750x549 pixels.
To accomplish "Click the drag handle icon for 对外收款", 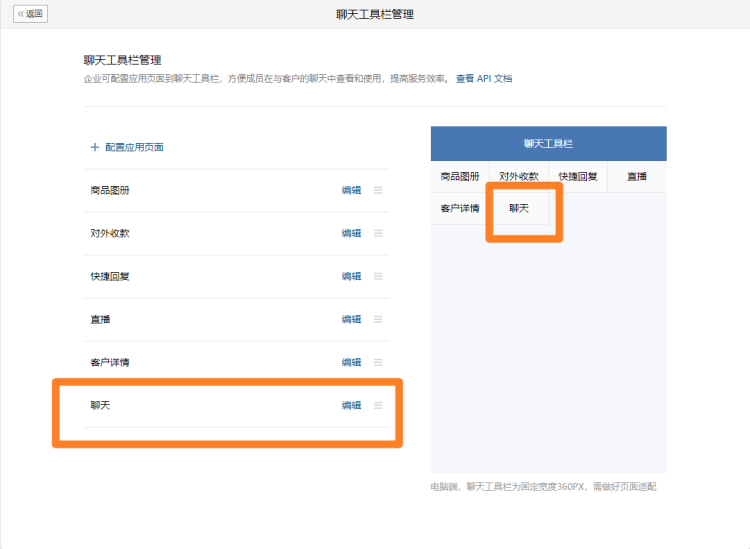I will point(378,233).
